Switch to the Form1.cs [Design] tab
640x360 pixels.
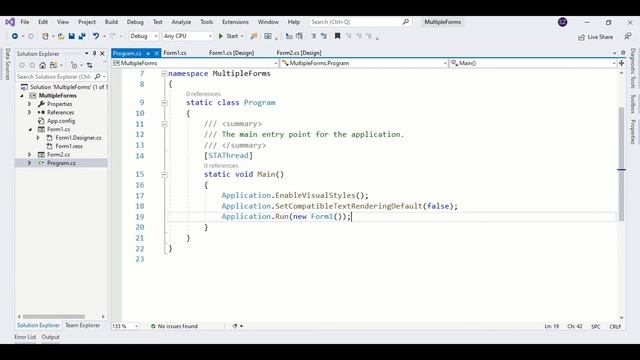tap(231, 53)
